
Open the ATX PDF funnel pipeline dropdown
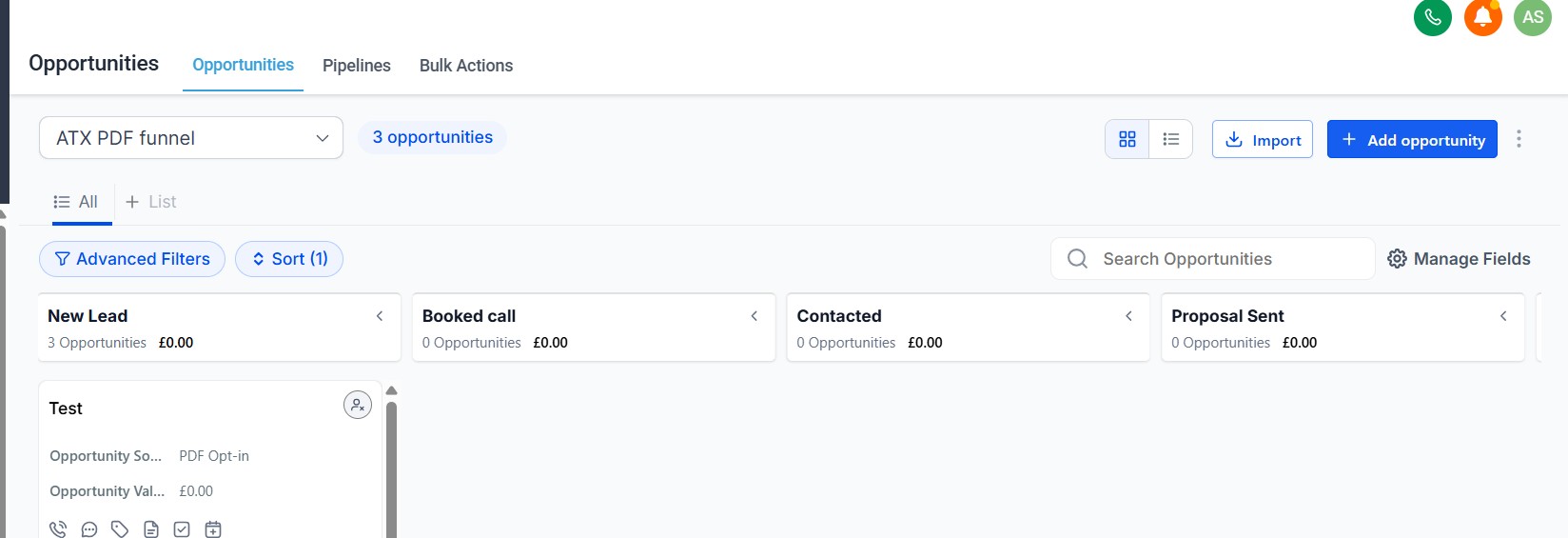[191, 138]
